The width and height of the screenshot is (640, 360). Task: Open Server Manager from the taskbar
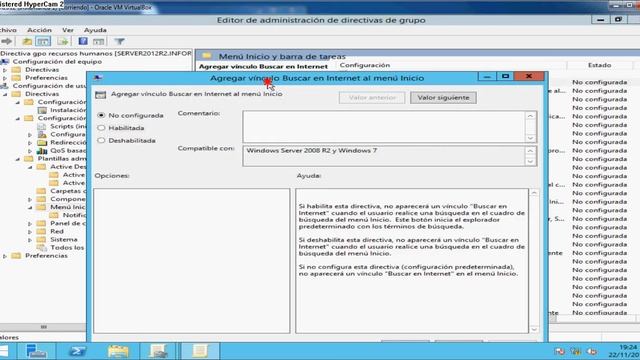pyautogui.click(x=36, y=351)
